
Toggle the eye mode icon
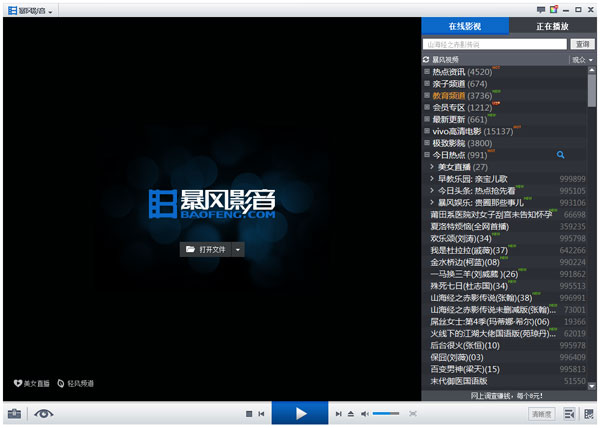pyautogui.click(x=44, y=414)
